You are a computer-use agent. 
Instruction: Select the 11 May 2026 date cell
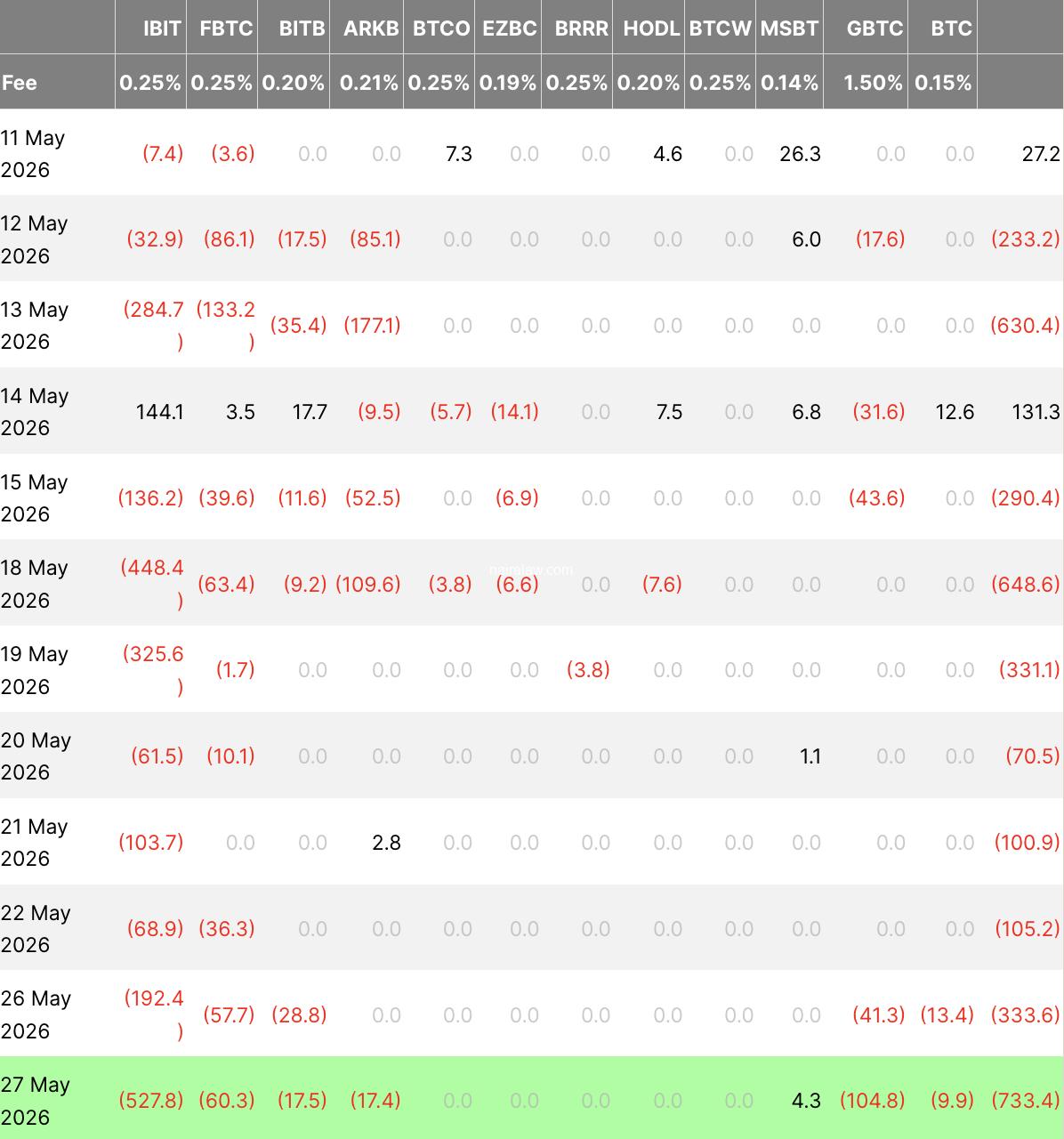tap(34, 153)
